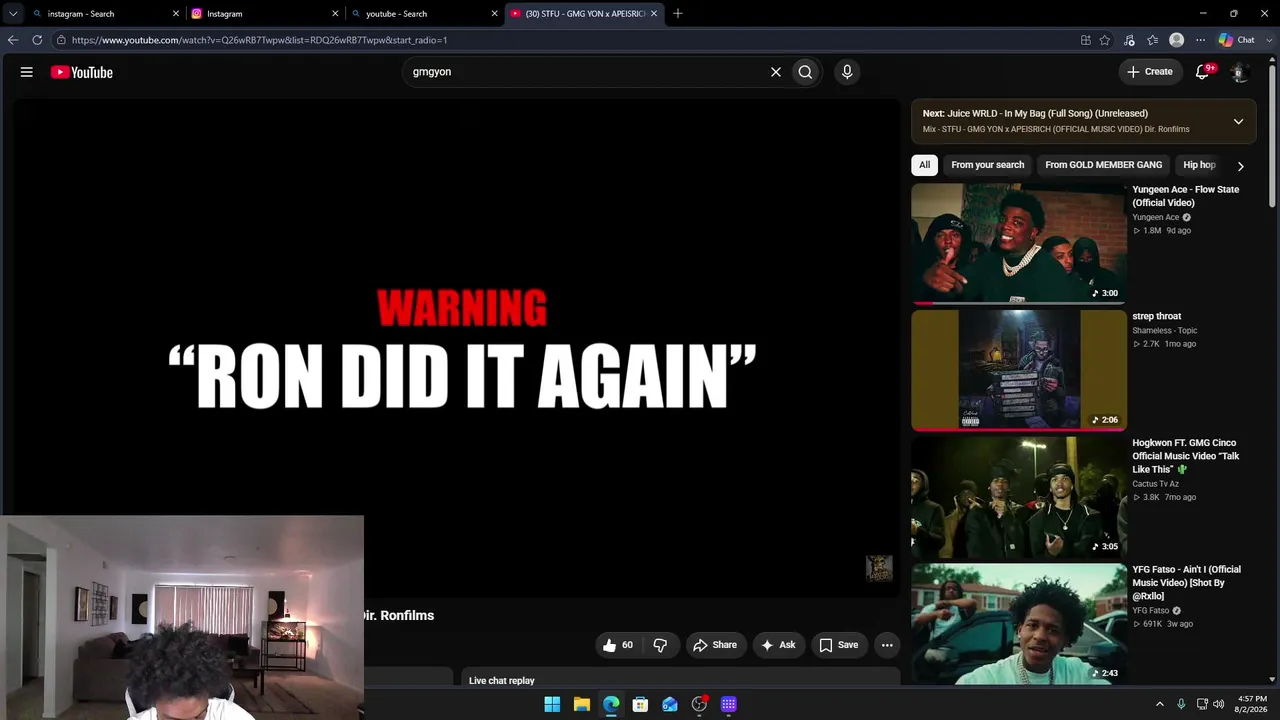Show more filter chips with right arrow
Viewport: 1280px width, 720px height.
point(1240,166)
